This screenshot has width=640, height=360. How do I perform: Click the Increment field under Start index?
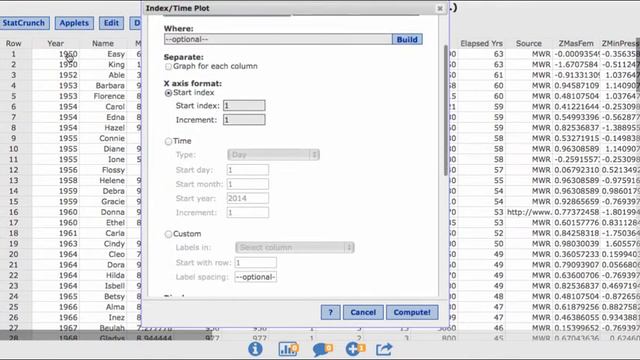244,120
